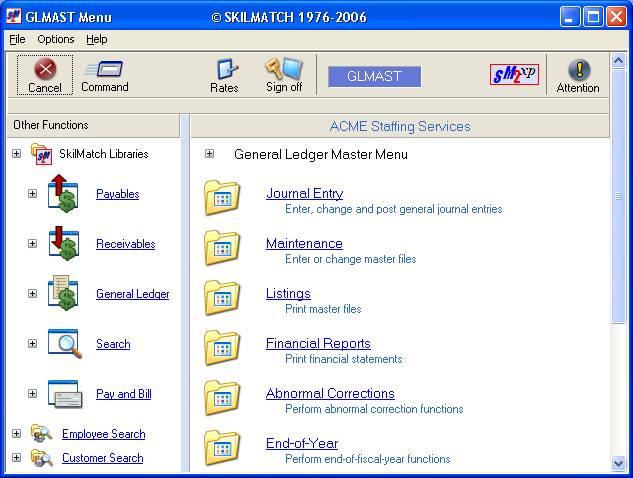Click the SkilMatch Libraries folder icon
The width and height of the screenshot is (633, 478).
point(42,154)
